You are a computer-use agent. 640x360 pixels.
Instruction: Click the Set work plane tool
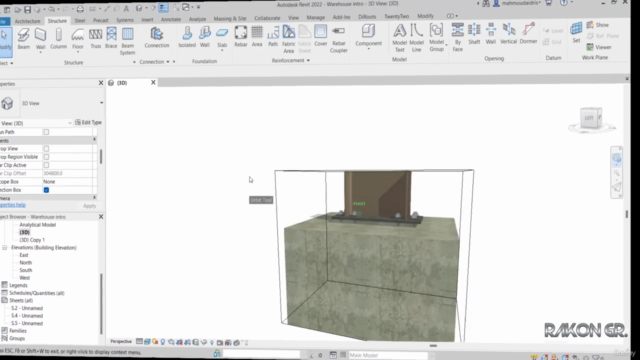click(x=576, y=33)
